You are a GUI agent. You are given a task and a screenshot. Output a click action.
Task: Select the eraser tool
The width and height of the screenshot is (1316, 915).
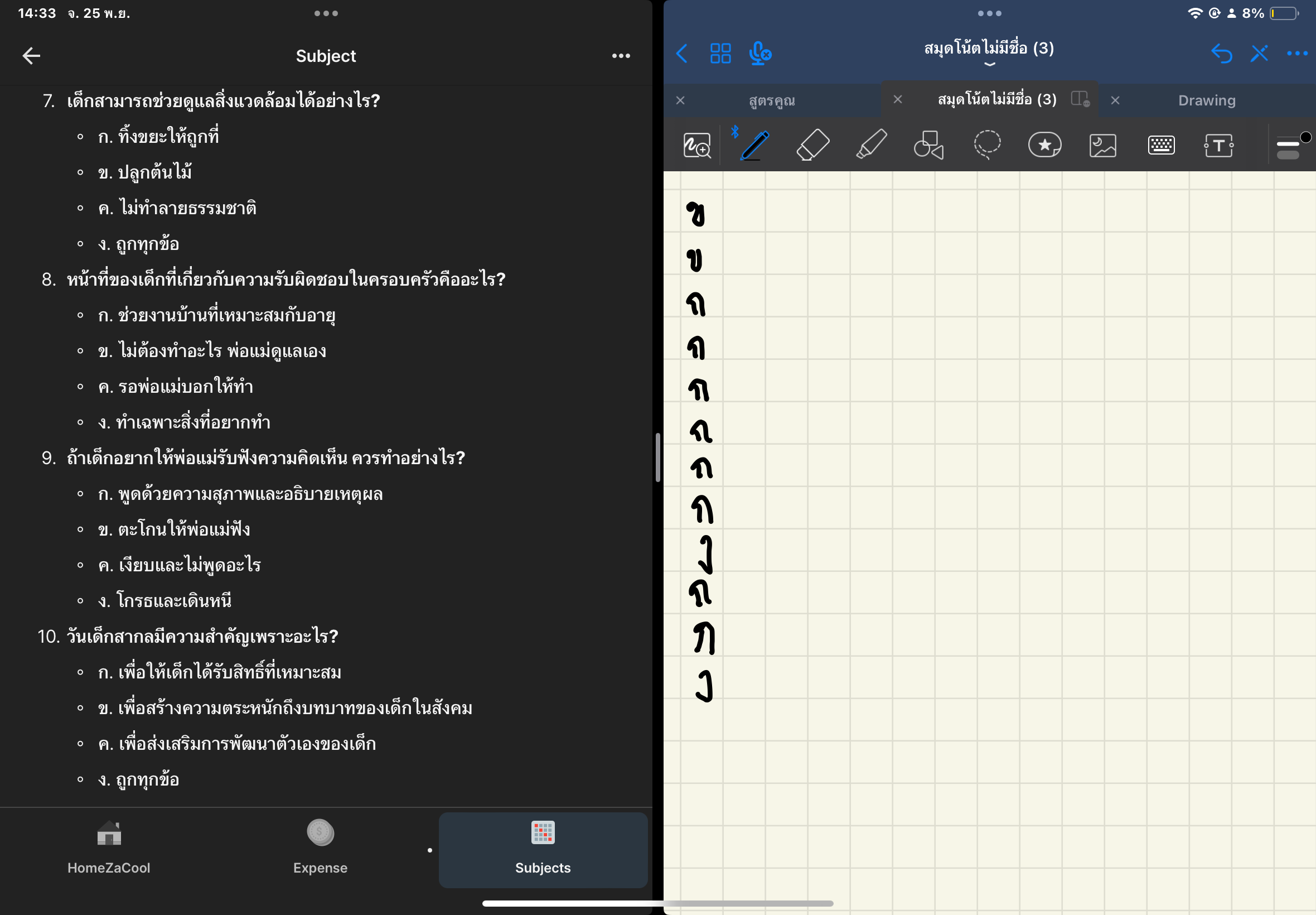[x=813, y=145]
